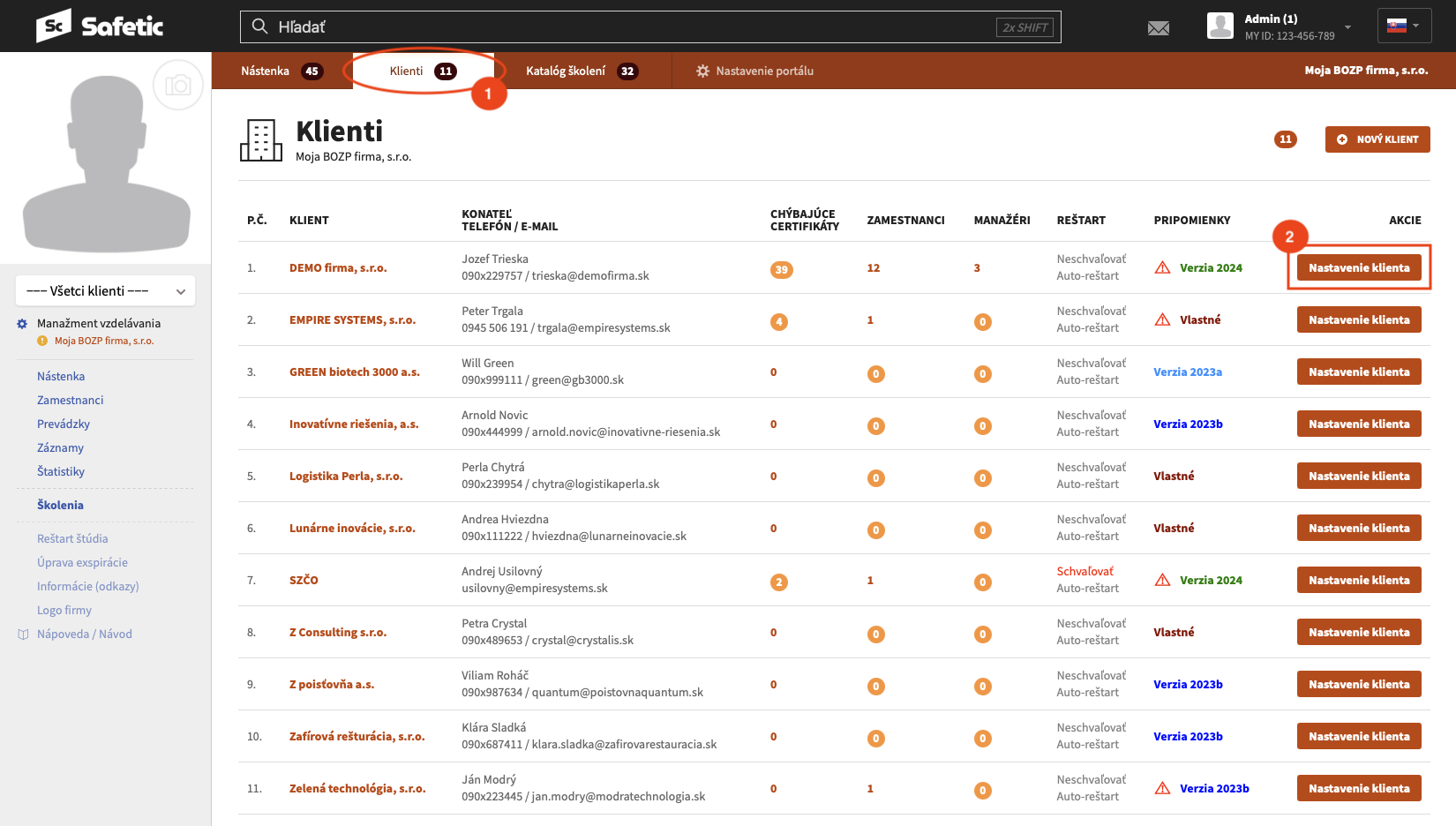Open Nastavenie portálu tab

click(754, 71)
